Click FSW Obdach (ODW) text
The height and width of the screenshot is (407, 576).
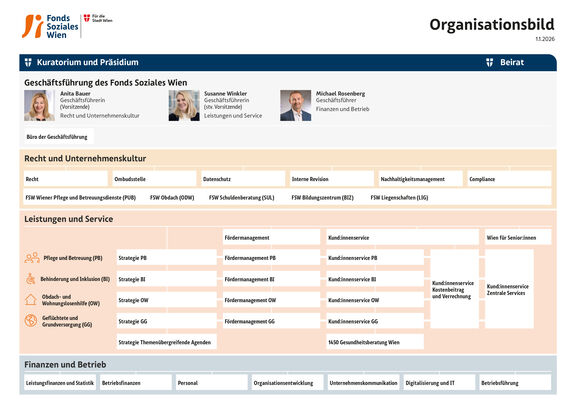pyautogui.click(x=172, y=198)
